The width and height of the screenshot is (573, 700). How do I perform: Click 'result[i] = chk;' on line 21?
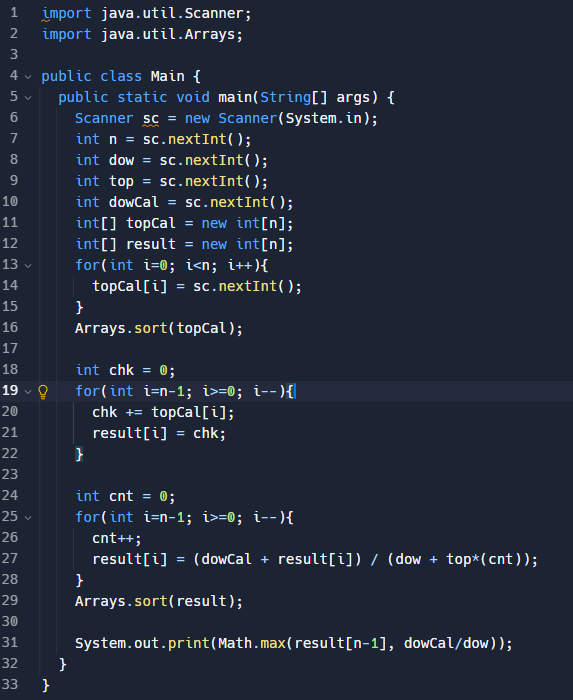tap(159, 433)
